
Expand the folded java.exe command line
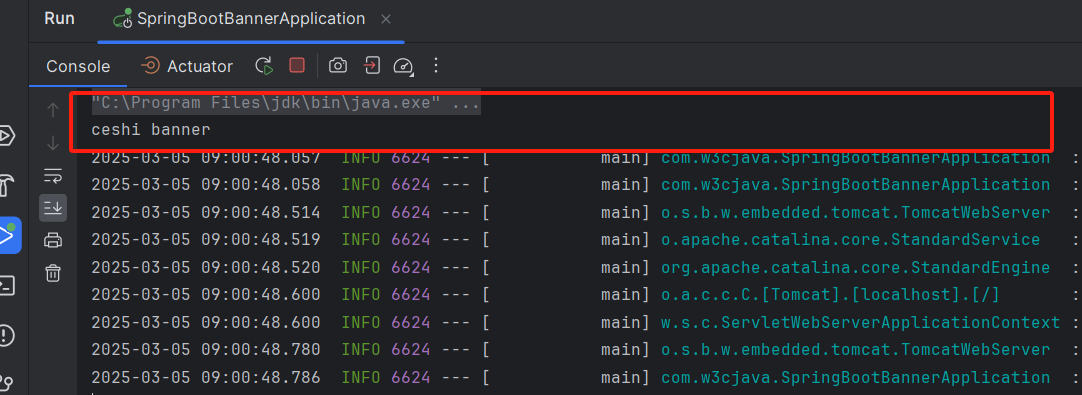pyautogui.click(x=286, y=104)
